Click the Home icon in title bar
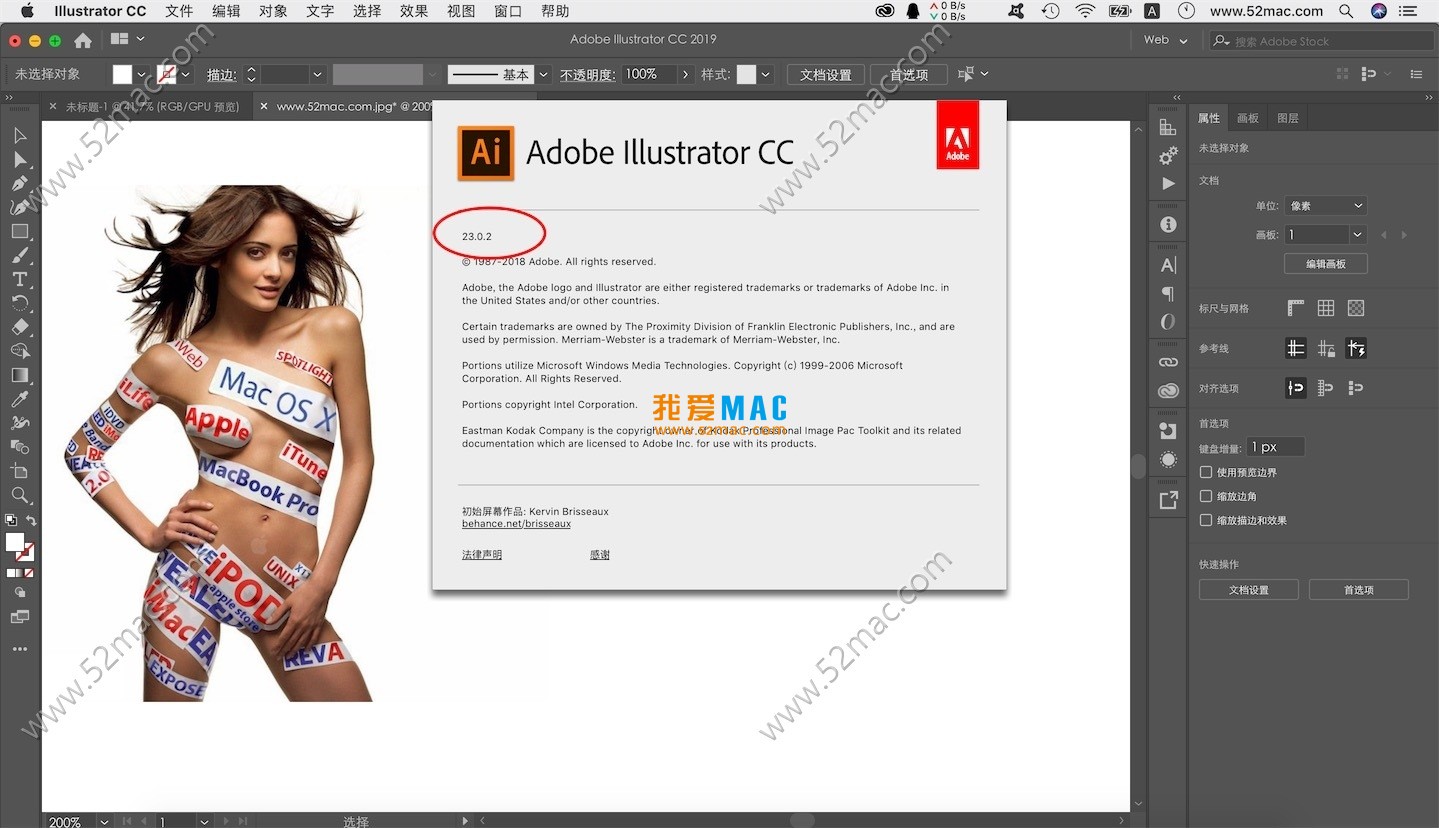This screenshot has height=828, width=1439. [x=83, y=40]
